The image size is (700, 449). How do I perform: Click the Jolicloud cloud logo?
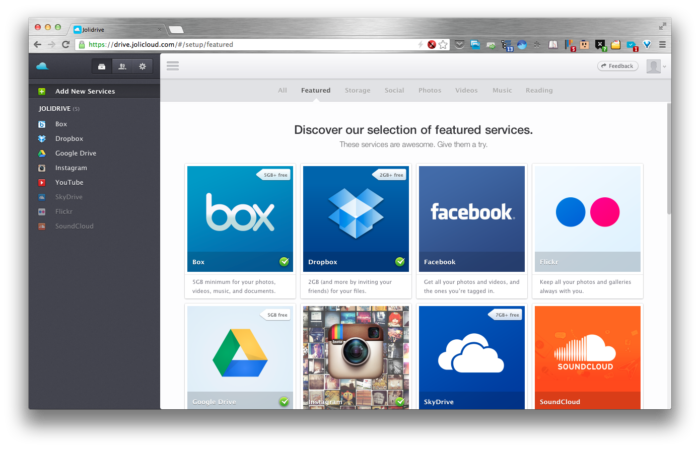(42, 67)
